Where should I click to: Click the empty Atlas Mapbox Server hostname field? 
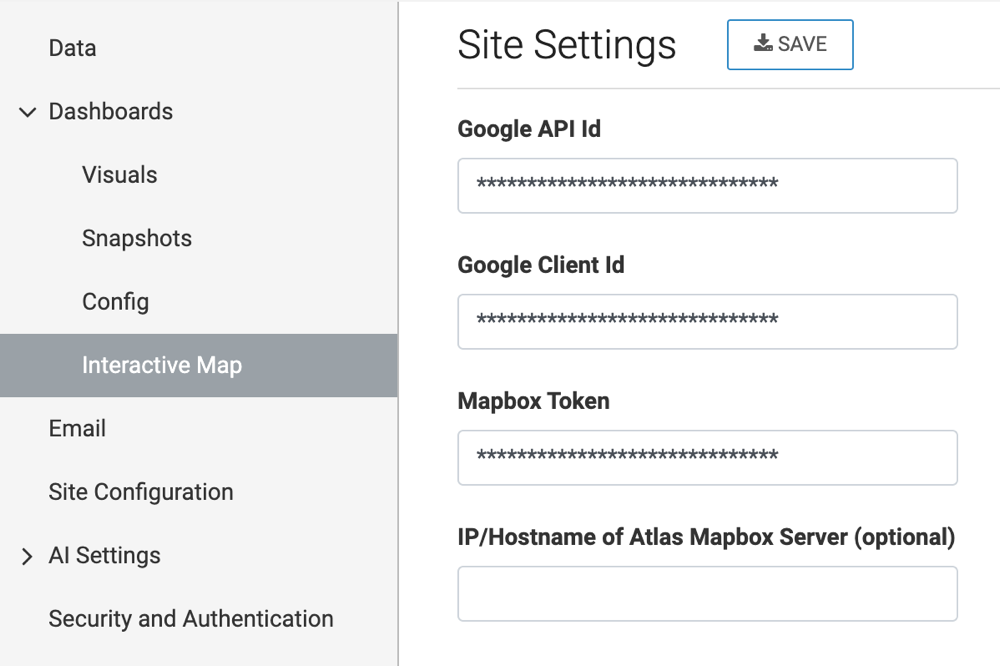[707, 593]
